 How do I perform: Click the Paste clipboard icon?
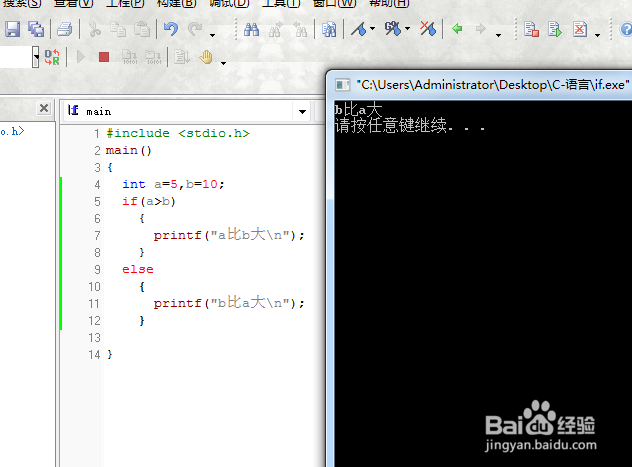point(142,29)
